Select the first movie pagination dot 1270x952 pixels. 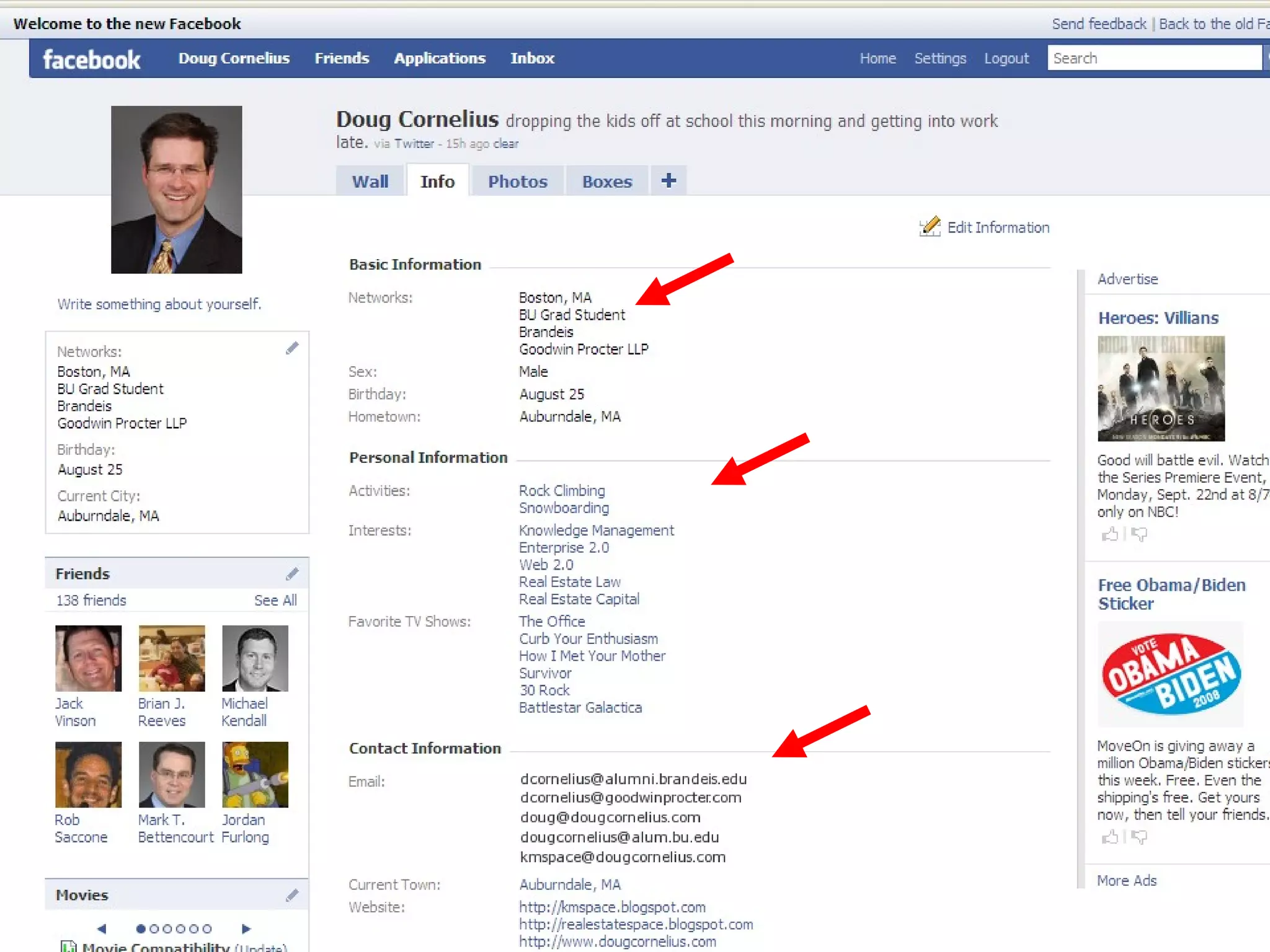[141, 928]
